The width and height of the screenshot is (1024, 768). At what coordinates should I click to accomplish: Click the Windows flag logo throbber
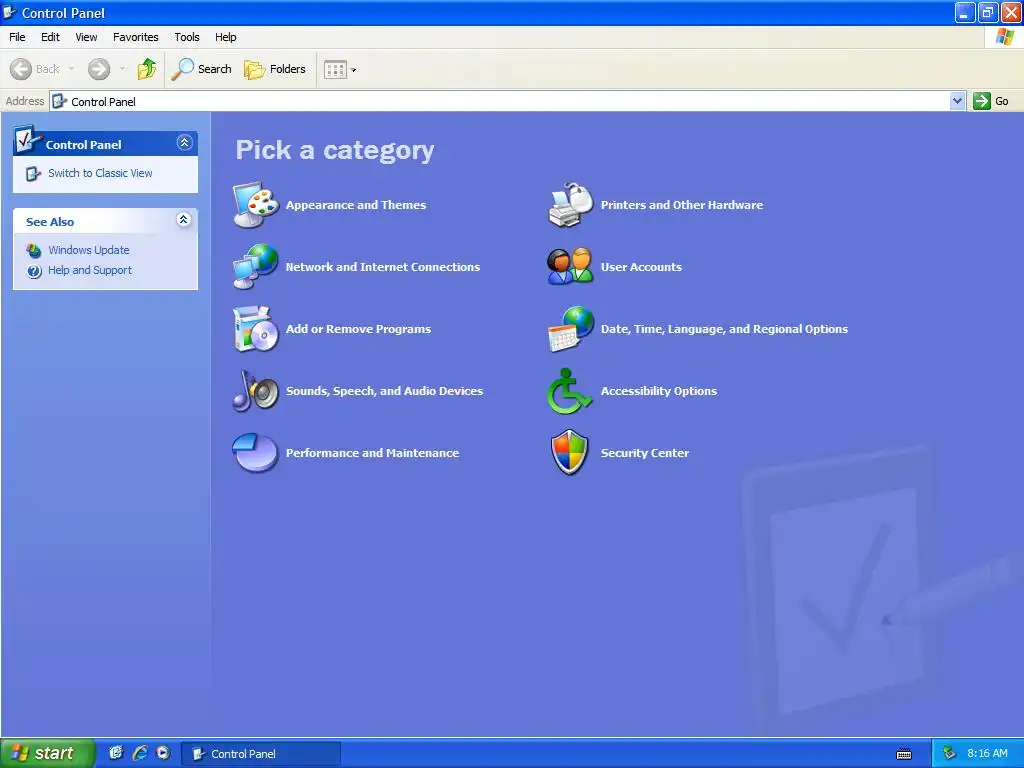(1005, 37)
